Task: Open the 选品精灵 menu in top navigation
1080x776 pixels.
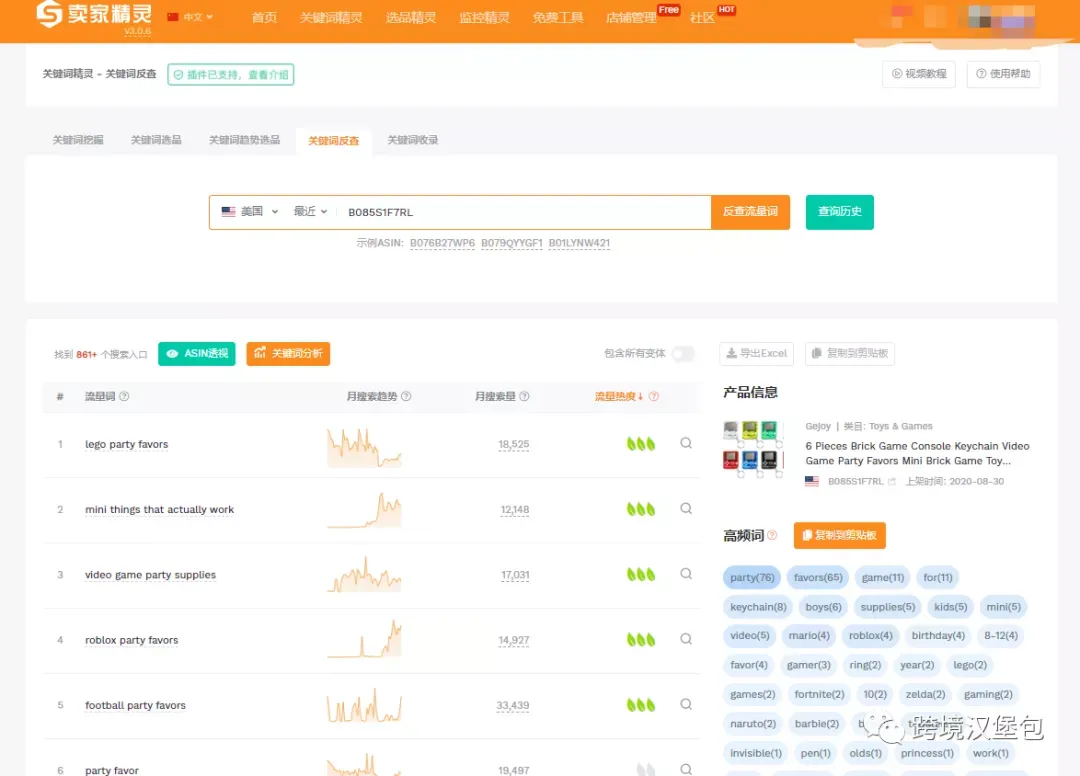Action: (x=411, y=18)
